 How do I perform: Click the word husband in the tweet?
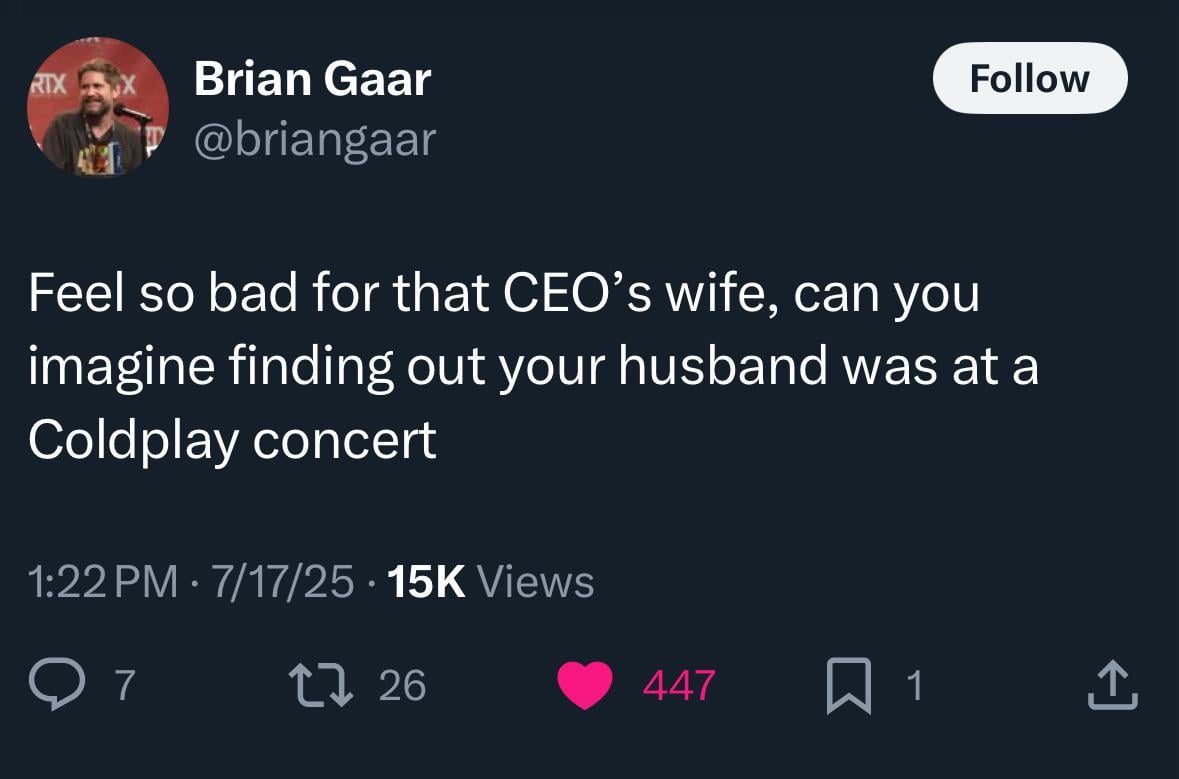pyautogui.click(x=723, y=366)
